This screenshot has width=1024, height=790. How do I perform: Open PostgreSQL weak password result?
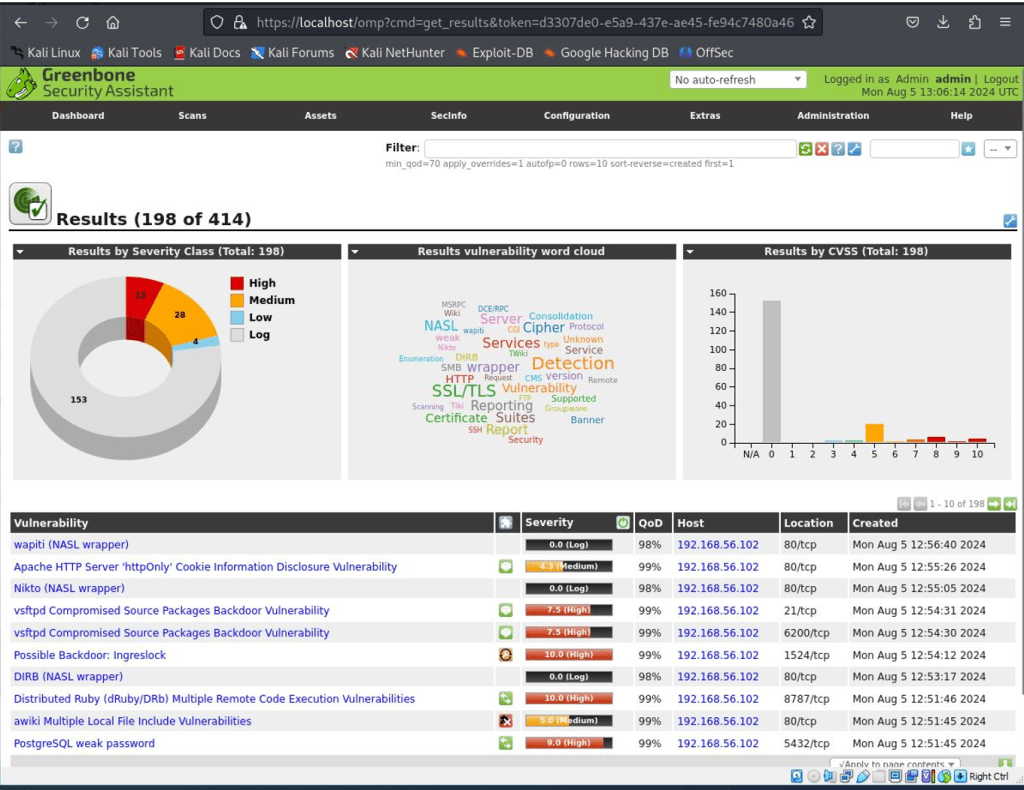(84, 743)
